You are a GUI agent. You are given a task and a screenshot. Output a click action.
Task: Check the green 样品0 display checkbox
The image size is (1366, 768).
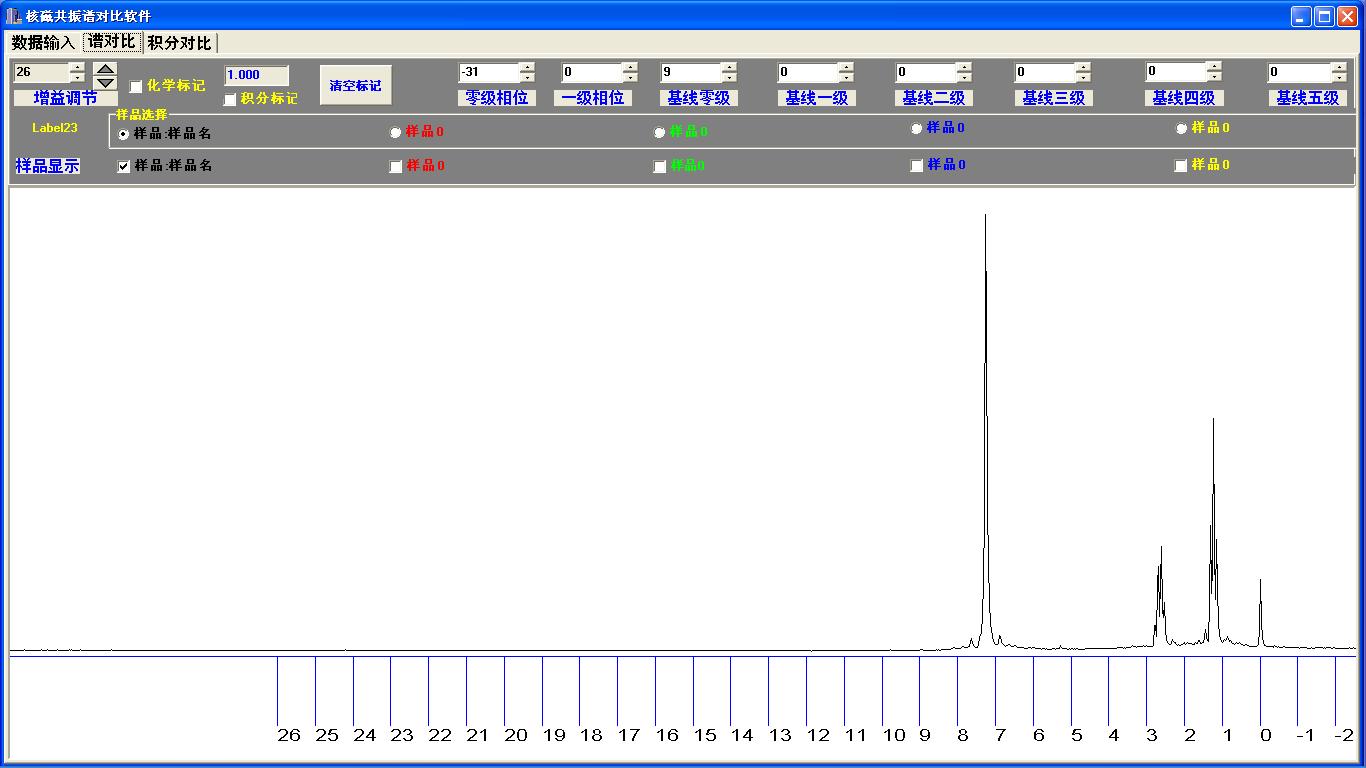pos(660,167)
